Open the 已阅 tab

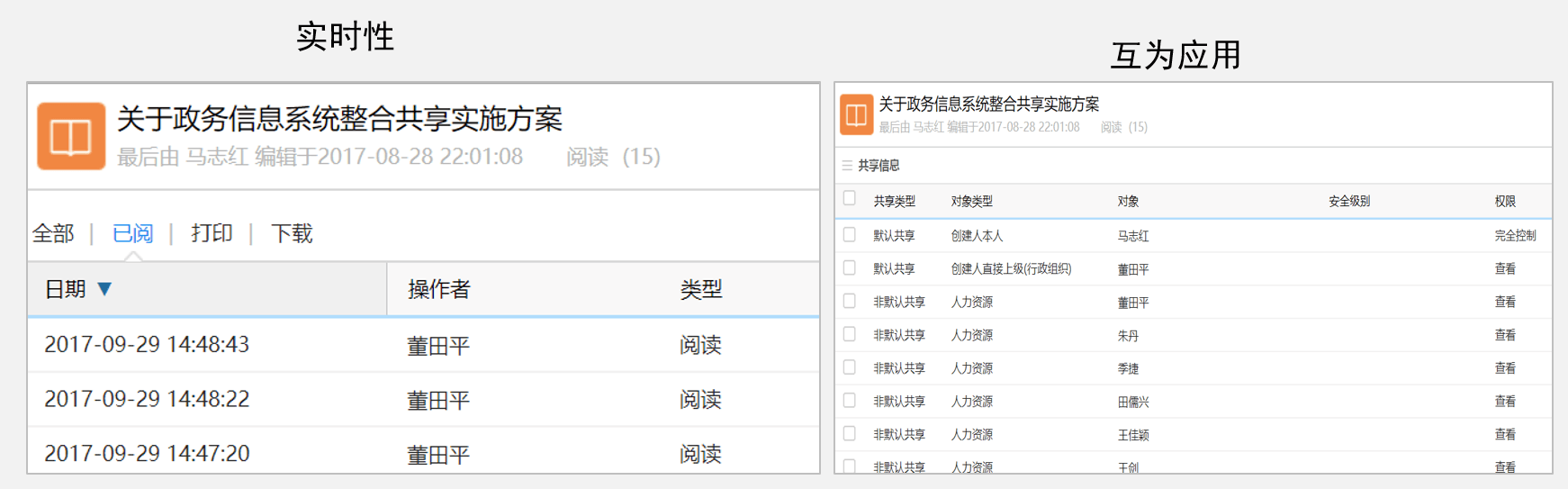(133, 234)
